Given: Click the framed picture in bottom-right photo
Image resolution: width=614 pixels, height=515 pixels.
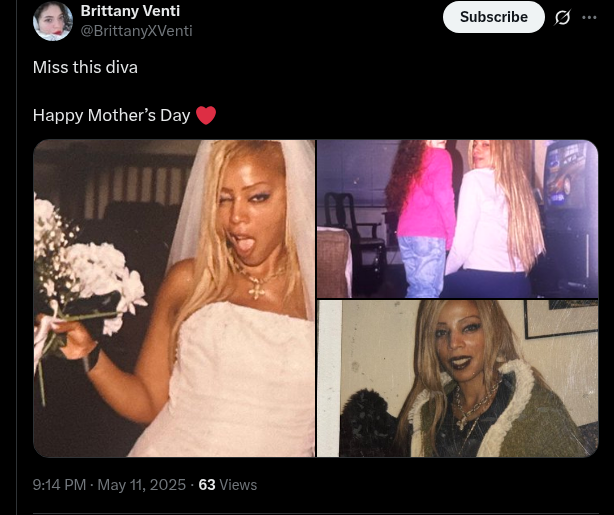Looking at the screenshot, I should click(561, 318).
